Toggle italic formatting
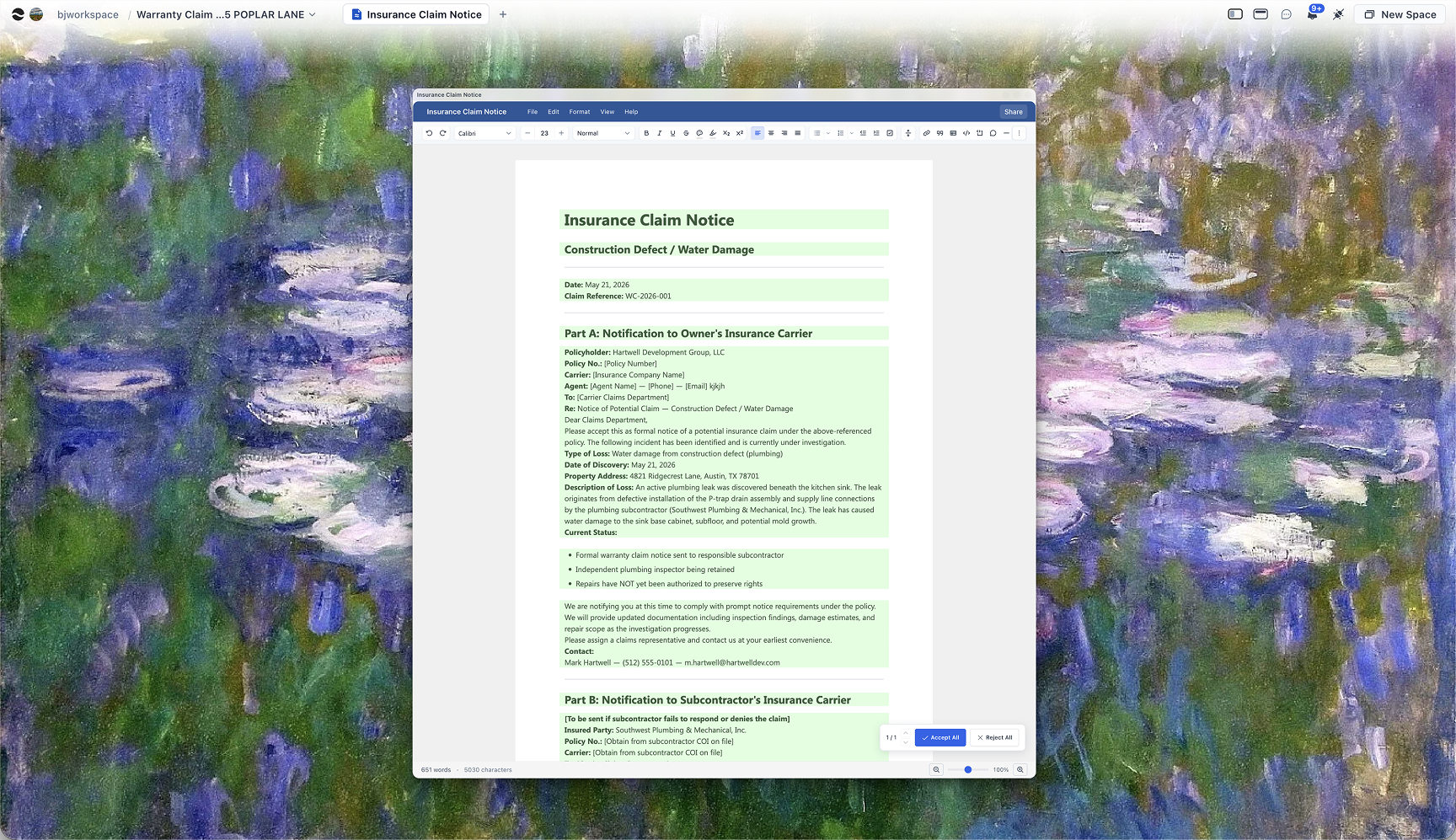The height and width of the screenshot is (840, 1456). click(660, 133)
